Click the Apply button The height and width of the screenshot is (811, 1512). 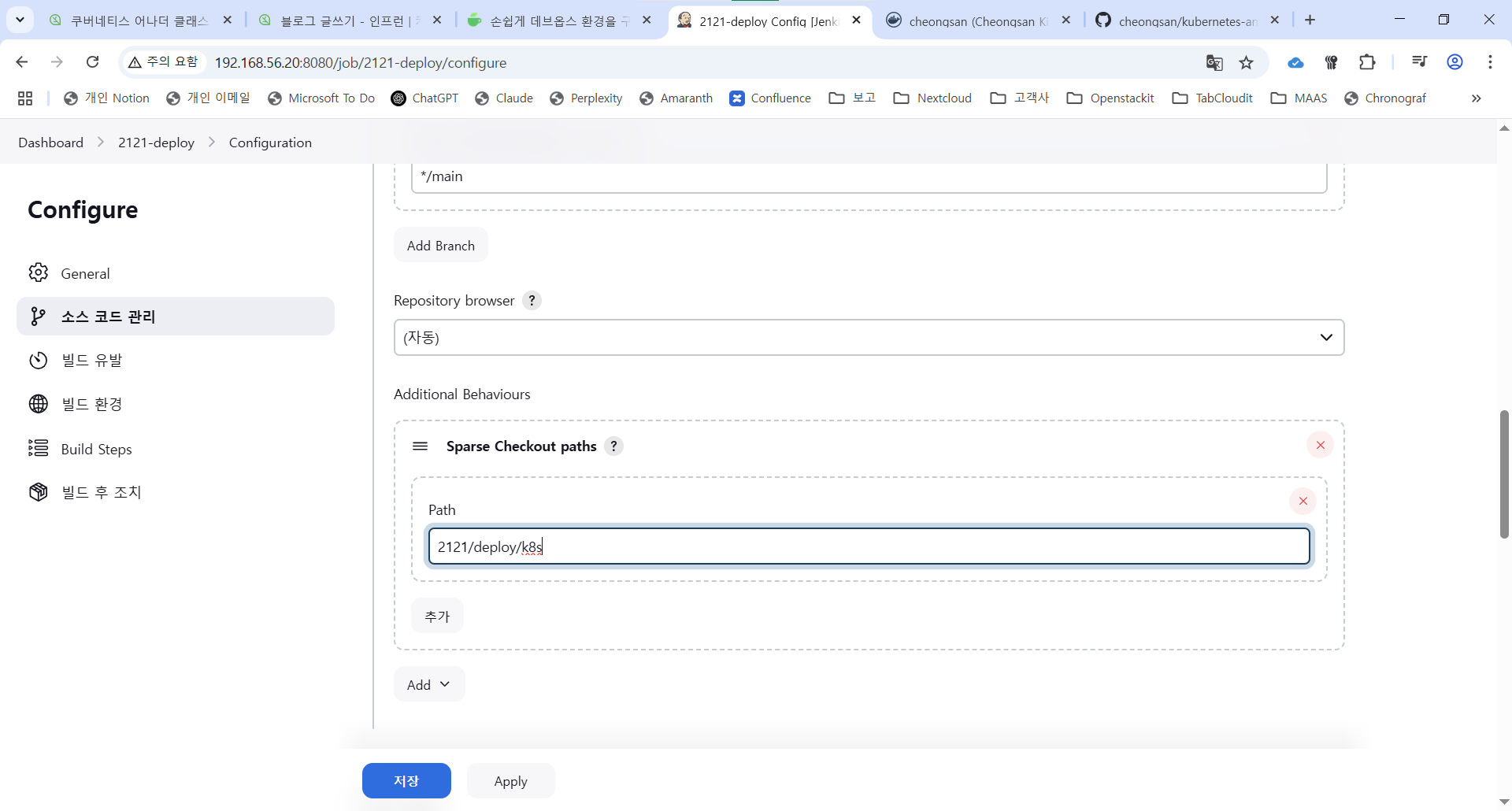(511, 780)
